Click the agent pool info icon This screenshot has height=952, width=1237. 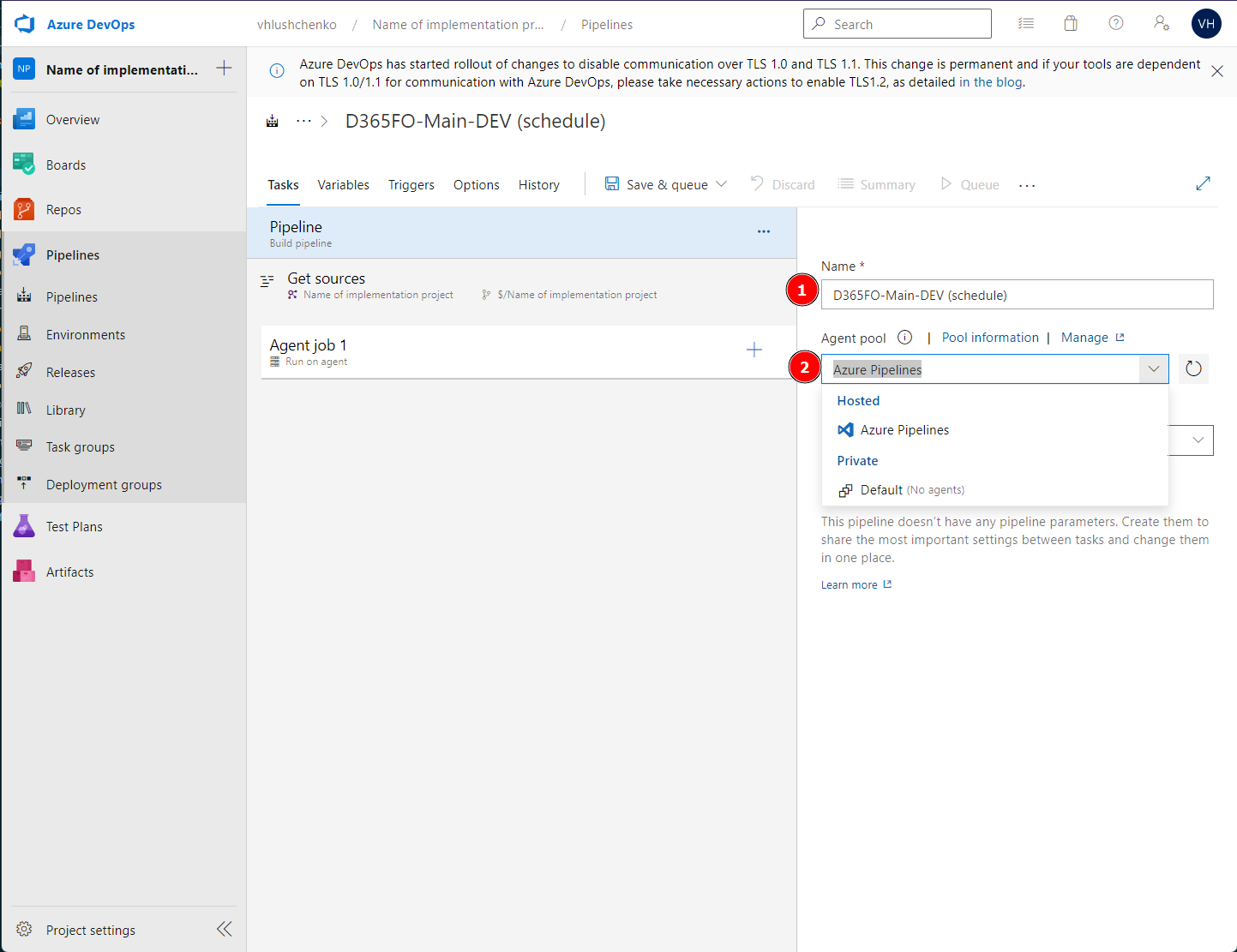point(904,338)
